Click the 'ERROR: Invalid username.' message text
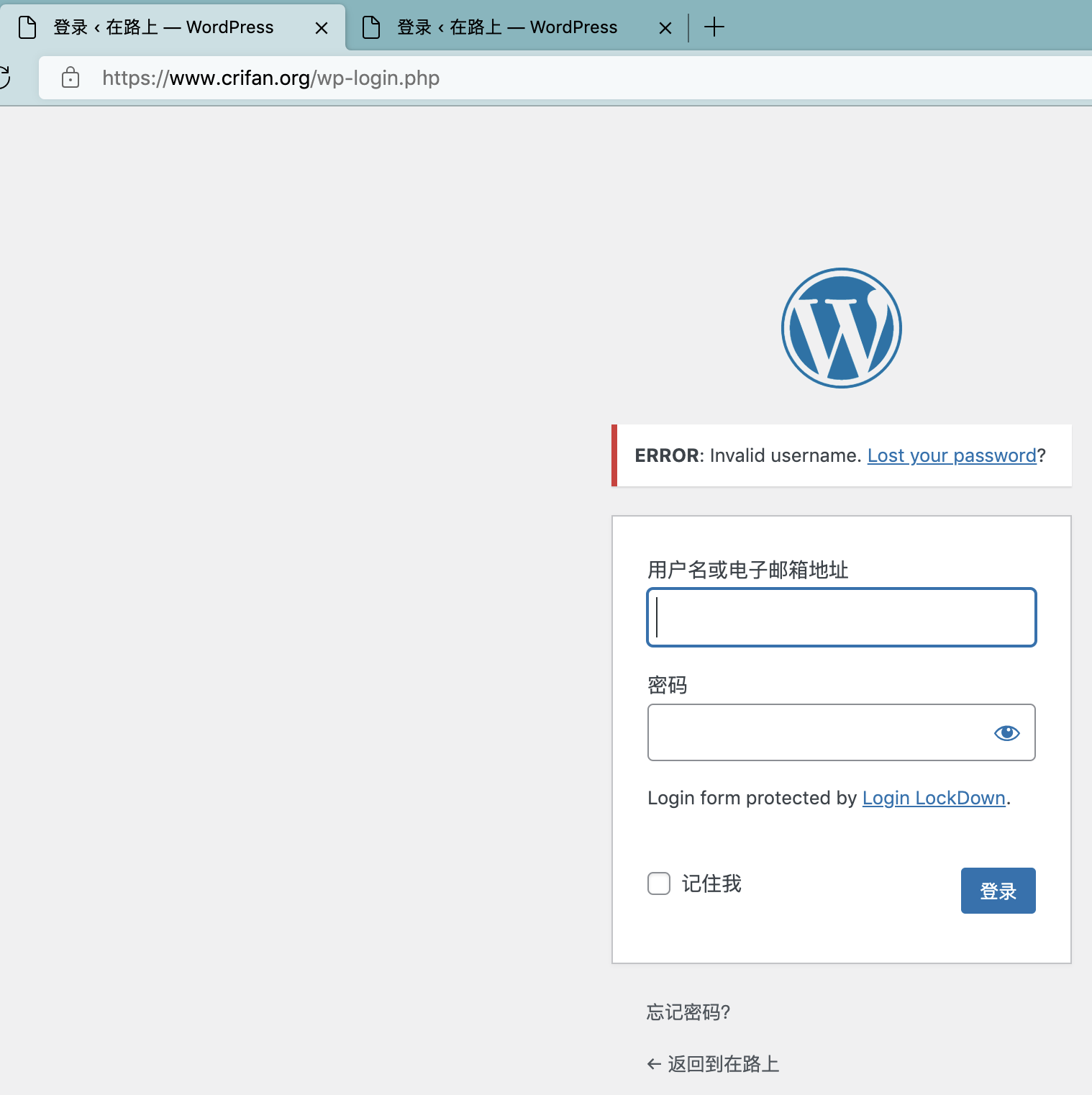Image resolution: width=1092 pixels, height=1095 pixels. click(748, 455)
